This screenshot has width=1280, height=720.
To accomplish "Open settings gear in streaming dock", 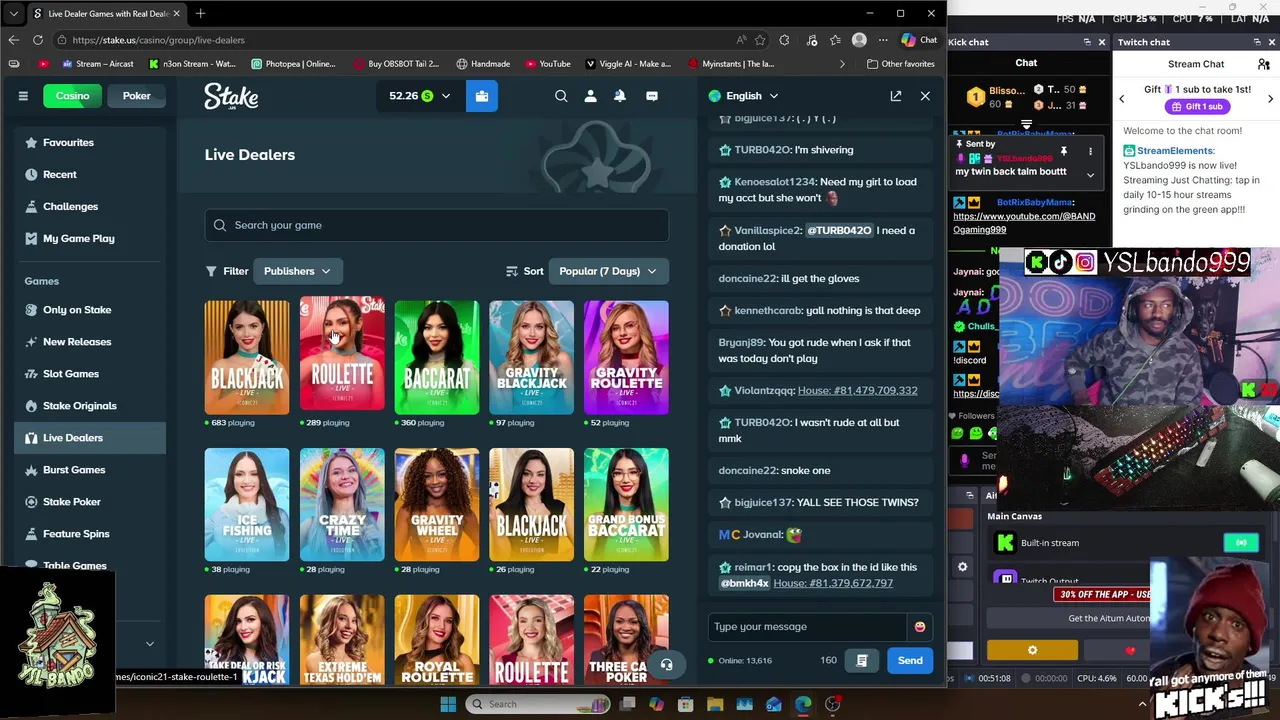I will coord(962,567).
